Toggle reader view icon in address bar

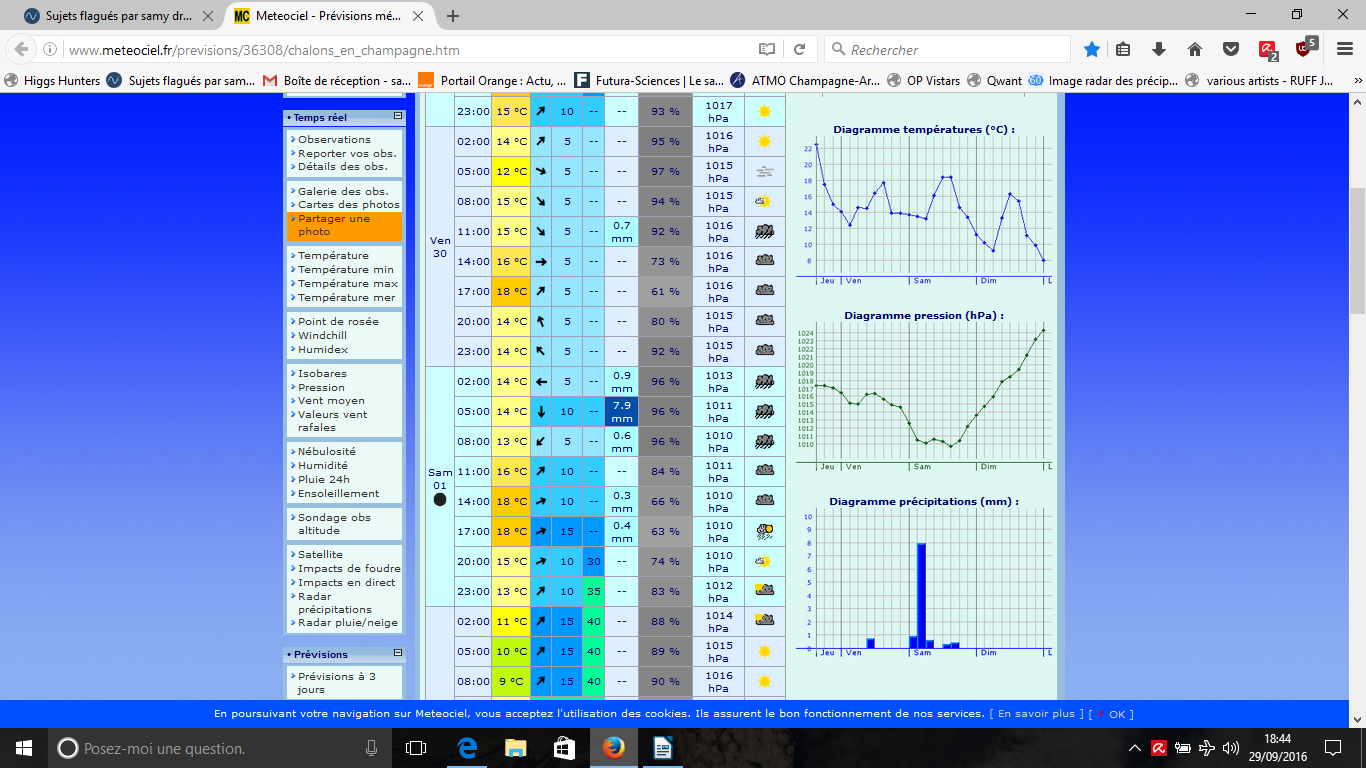click(x=766, y=49)
